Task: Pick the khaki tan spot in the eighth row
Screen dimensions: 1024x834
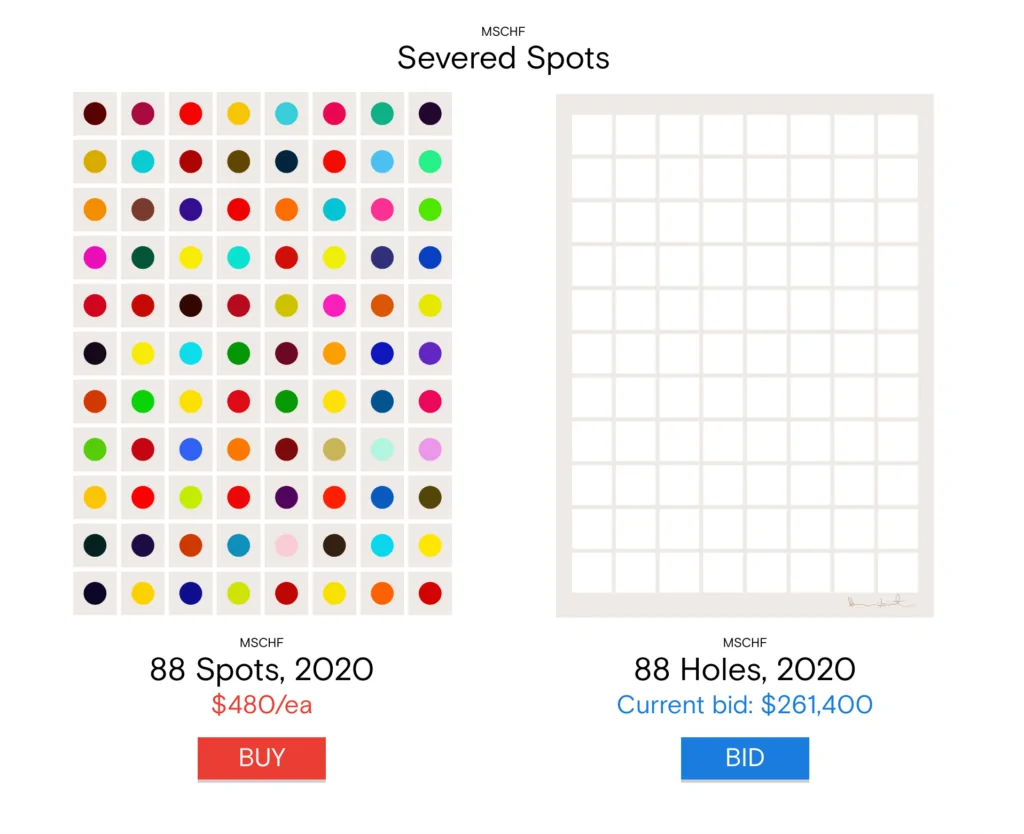Action: click(334, 449)
